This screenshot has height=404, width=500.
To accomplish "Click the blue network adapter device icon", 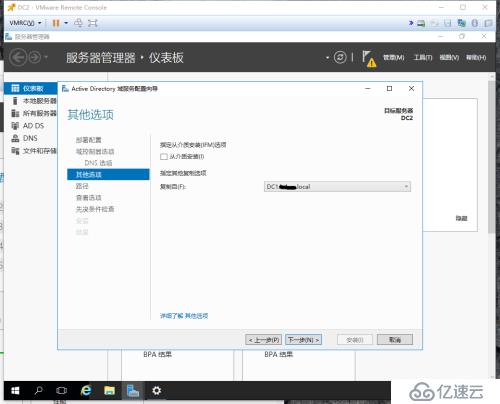I will click(x=461, y=23).
